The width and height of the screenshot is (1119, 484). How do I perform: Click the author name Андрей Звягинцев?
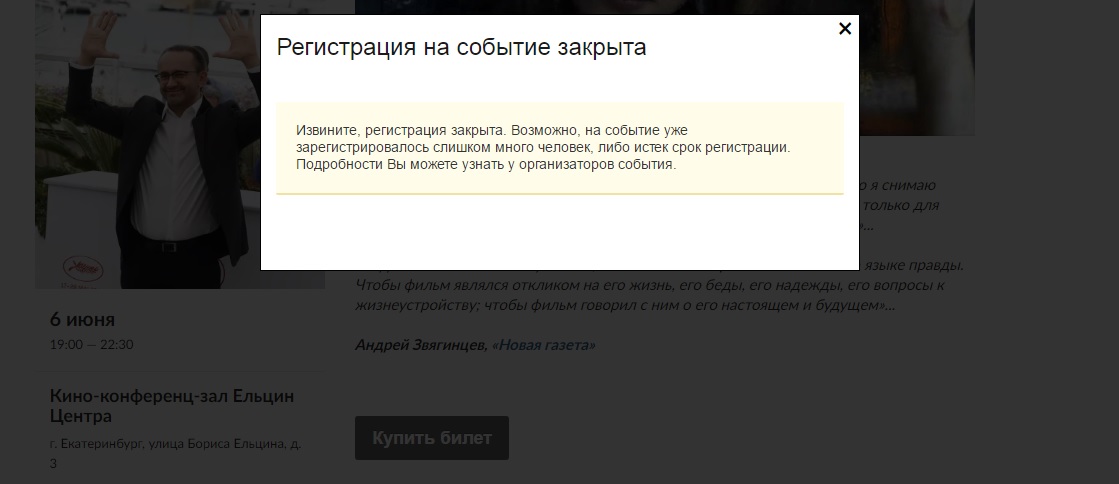pyautogui.click(x=421, y=345)
